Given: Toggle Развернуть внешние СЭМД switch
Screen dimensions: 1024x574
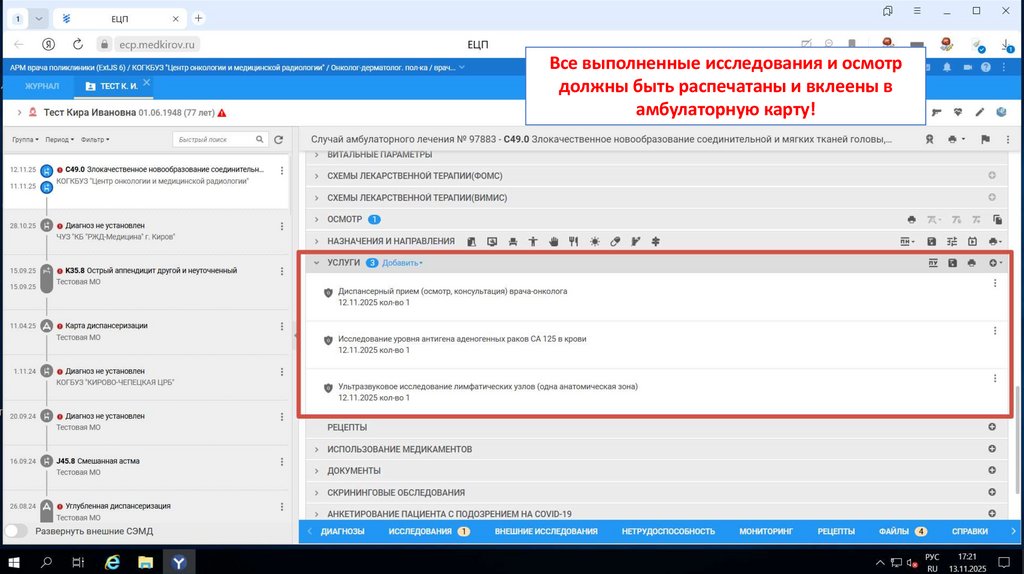Looking at the screenshot, I should pyautogui.click(x=16, y=531).
